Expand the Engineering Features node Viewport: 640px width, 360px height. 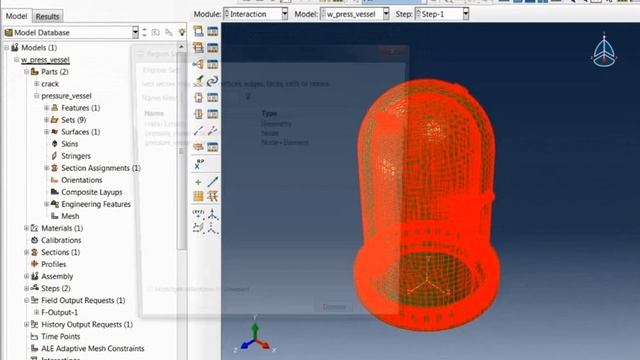tap(47, 204)
